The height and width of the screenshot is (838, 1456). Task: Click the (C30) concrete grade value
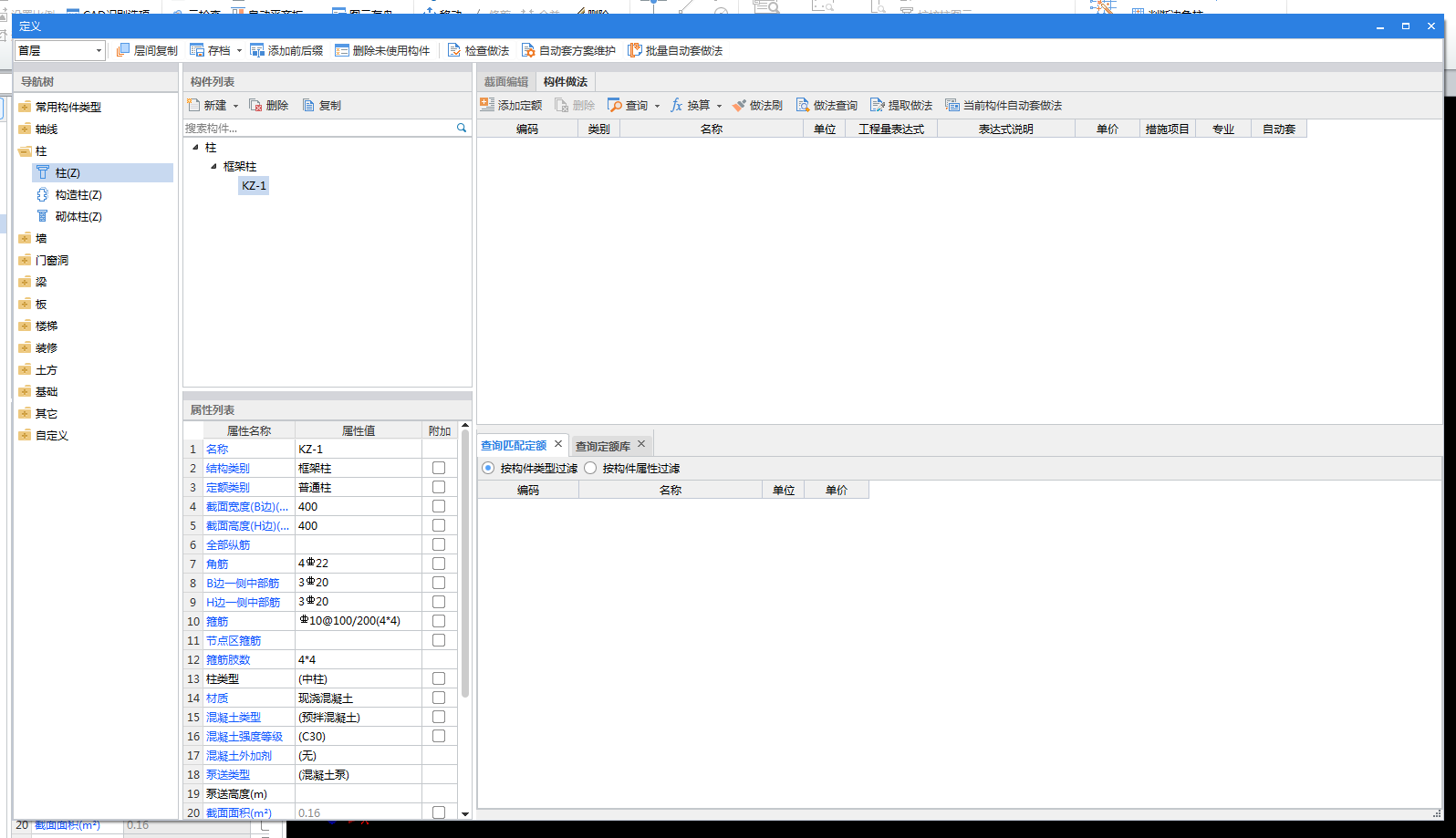coord(359,736)
